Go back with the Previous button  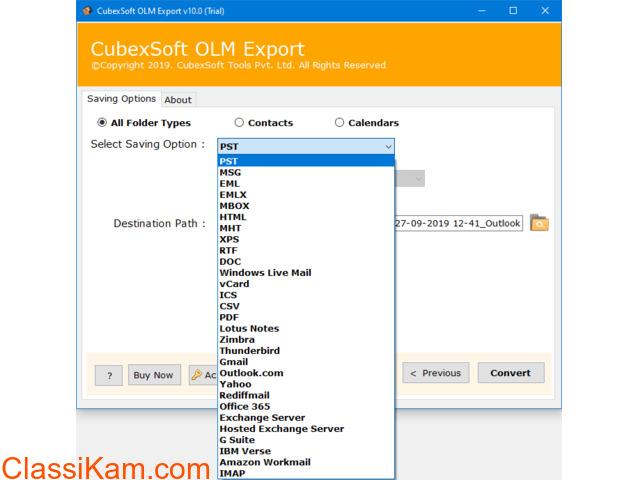[436, 373]
